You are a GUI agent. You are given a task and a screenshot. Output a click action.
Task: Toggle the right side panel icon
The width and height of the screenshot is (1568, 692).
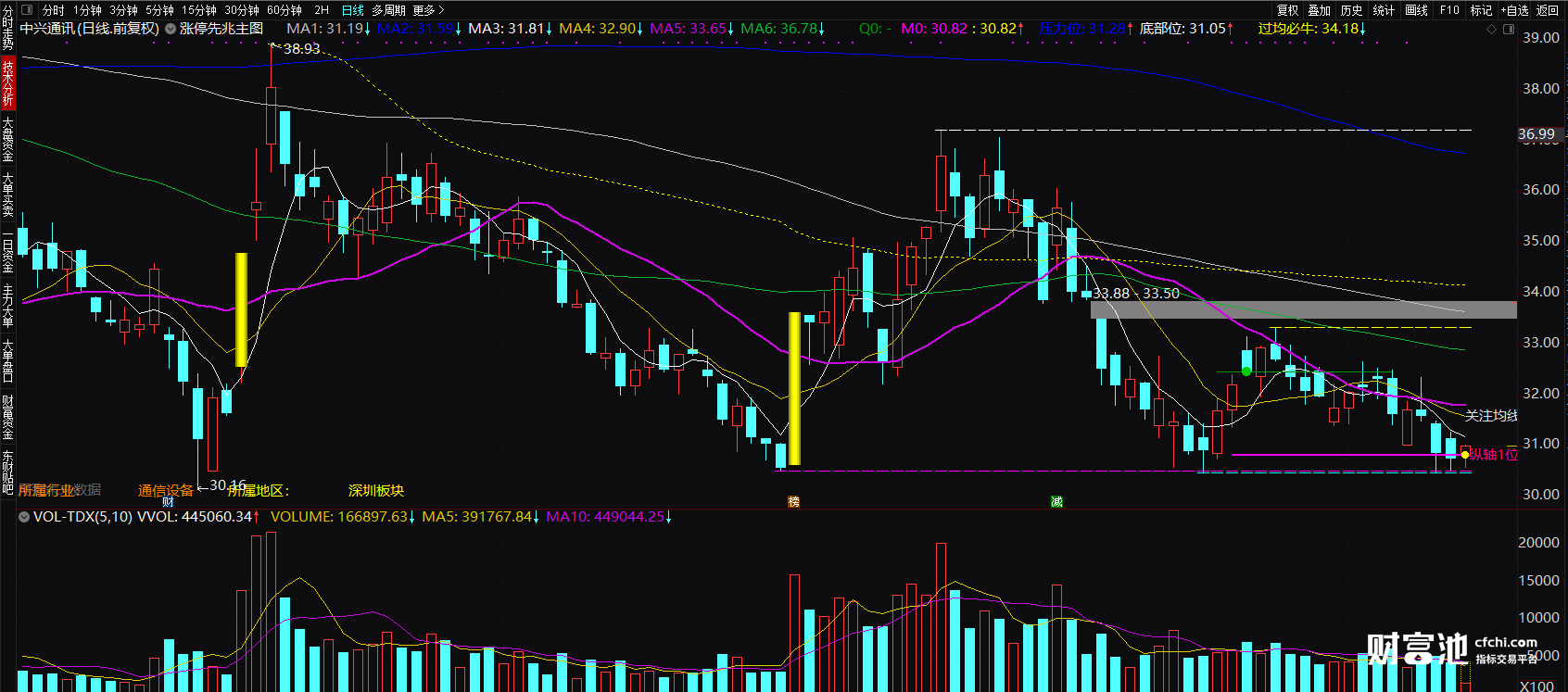pos(1508,30)
